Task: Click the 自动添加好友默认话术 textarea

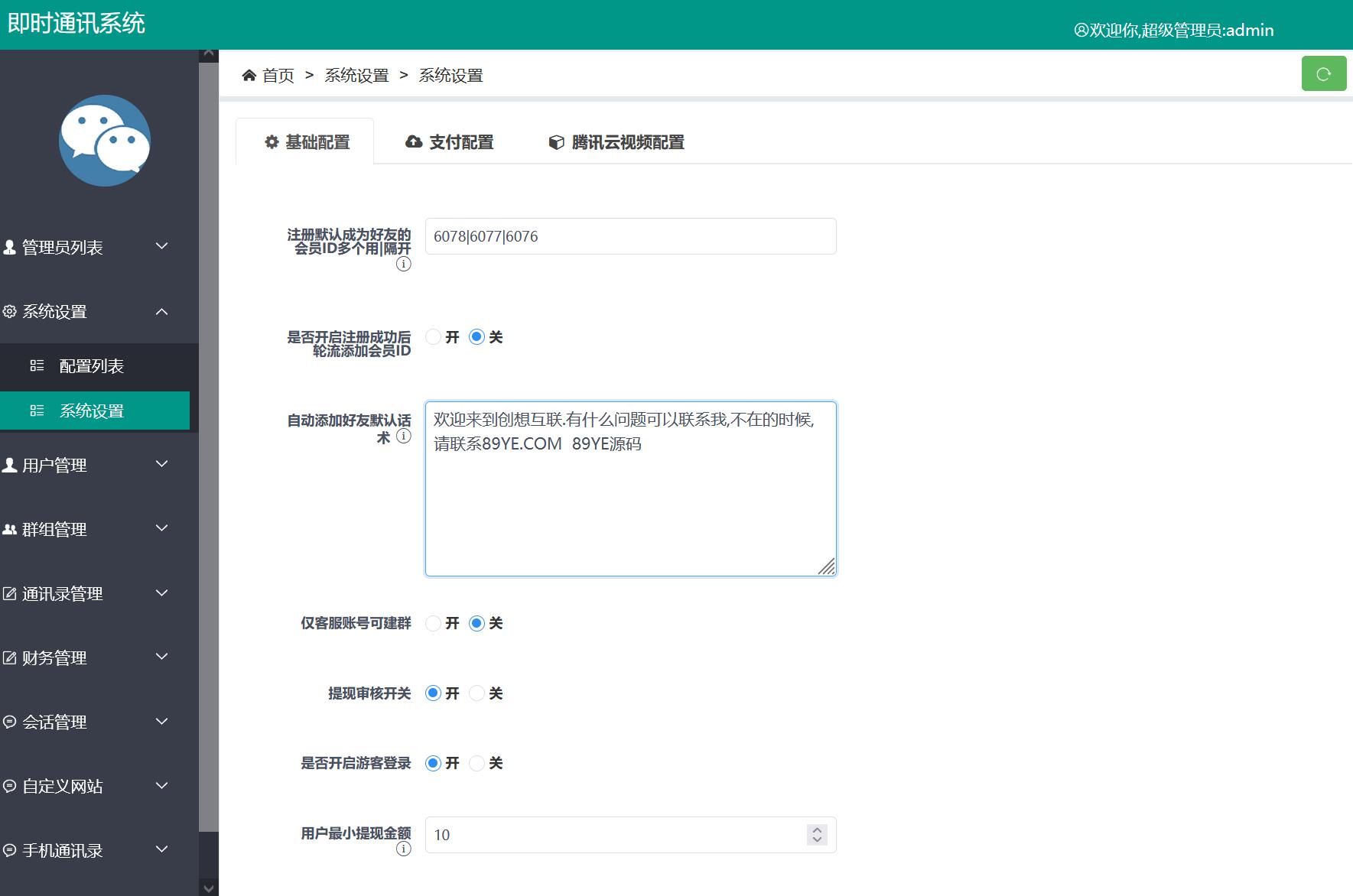Action: coord(630,489)
